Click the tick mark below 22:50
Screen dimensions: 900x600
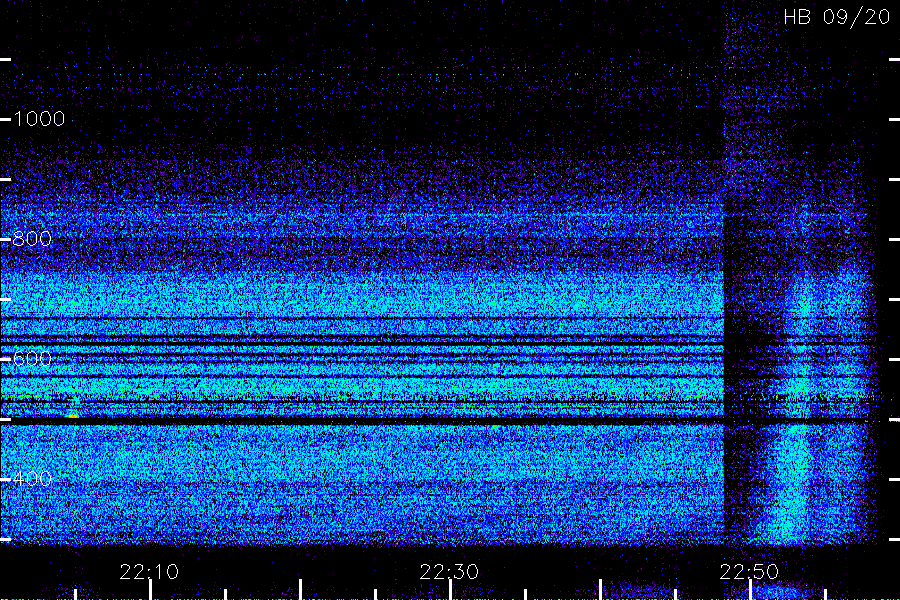click(x=750, y=590)
